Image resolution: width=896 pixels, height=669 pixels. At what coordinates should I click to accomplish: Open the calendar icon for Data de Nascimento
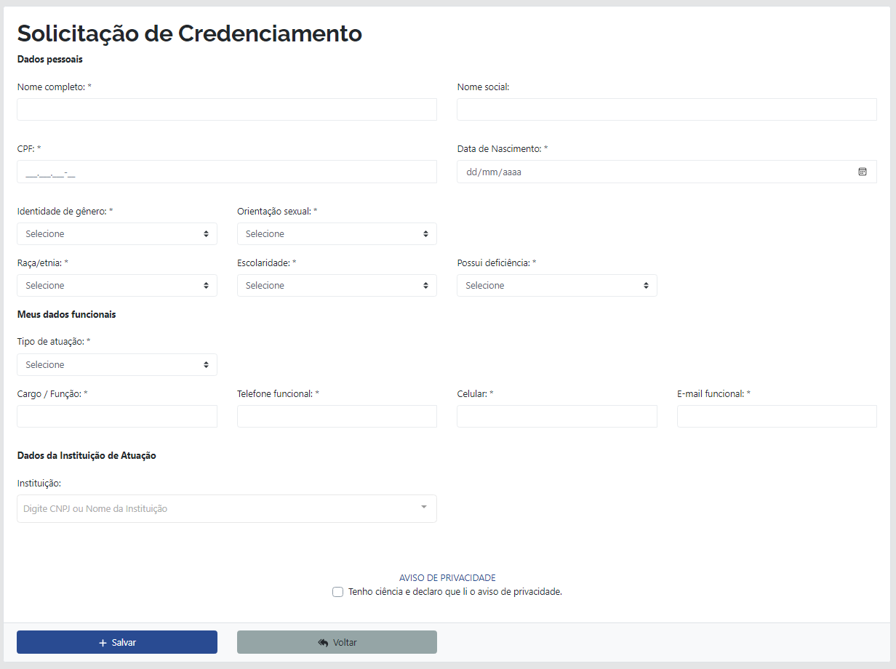tap(862, 171)
